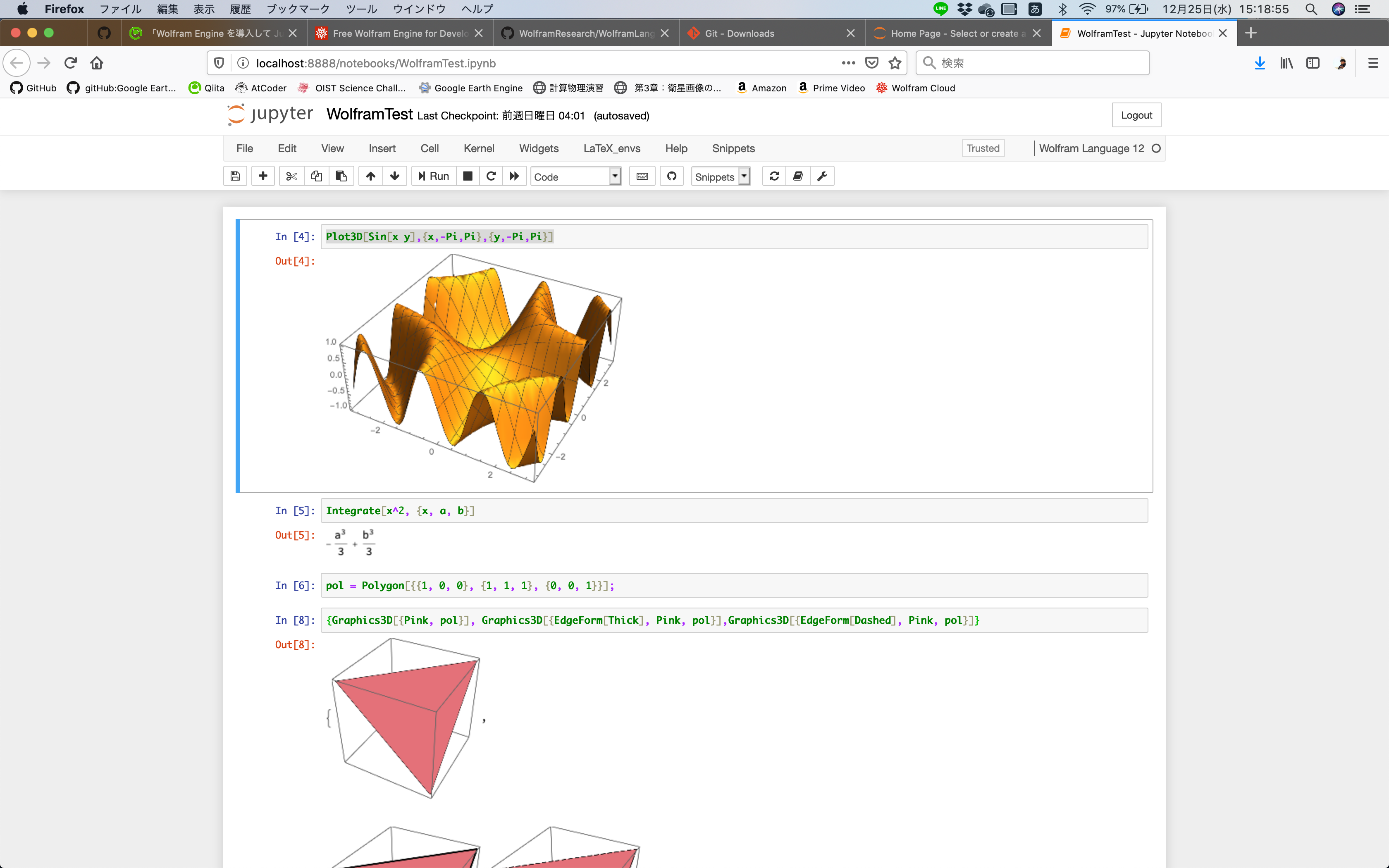
Task: Open the Kernel menu
Action: tap(479, 149)
